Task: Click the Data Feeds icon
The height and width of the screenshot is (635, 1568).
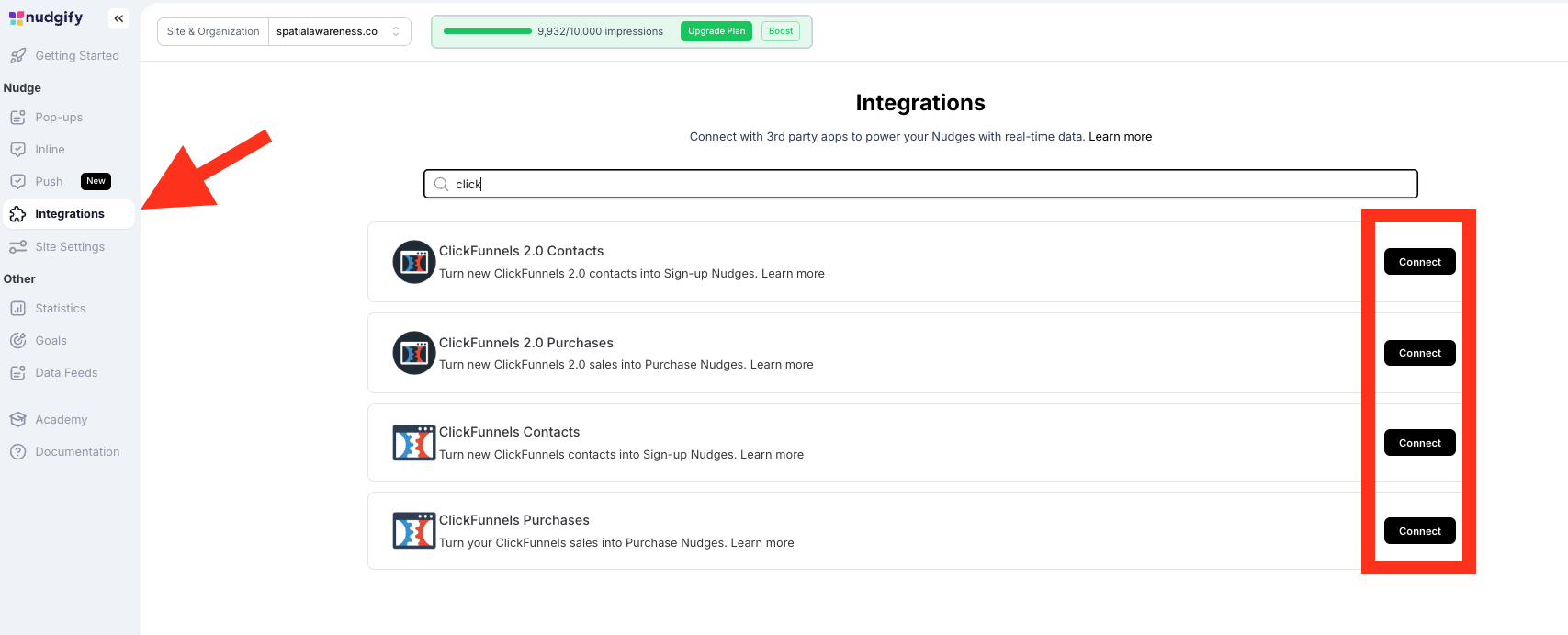Action: pos(17,373)
